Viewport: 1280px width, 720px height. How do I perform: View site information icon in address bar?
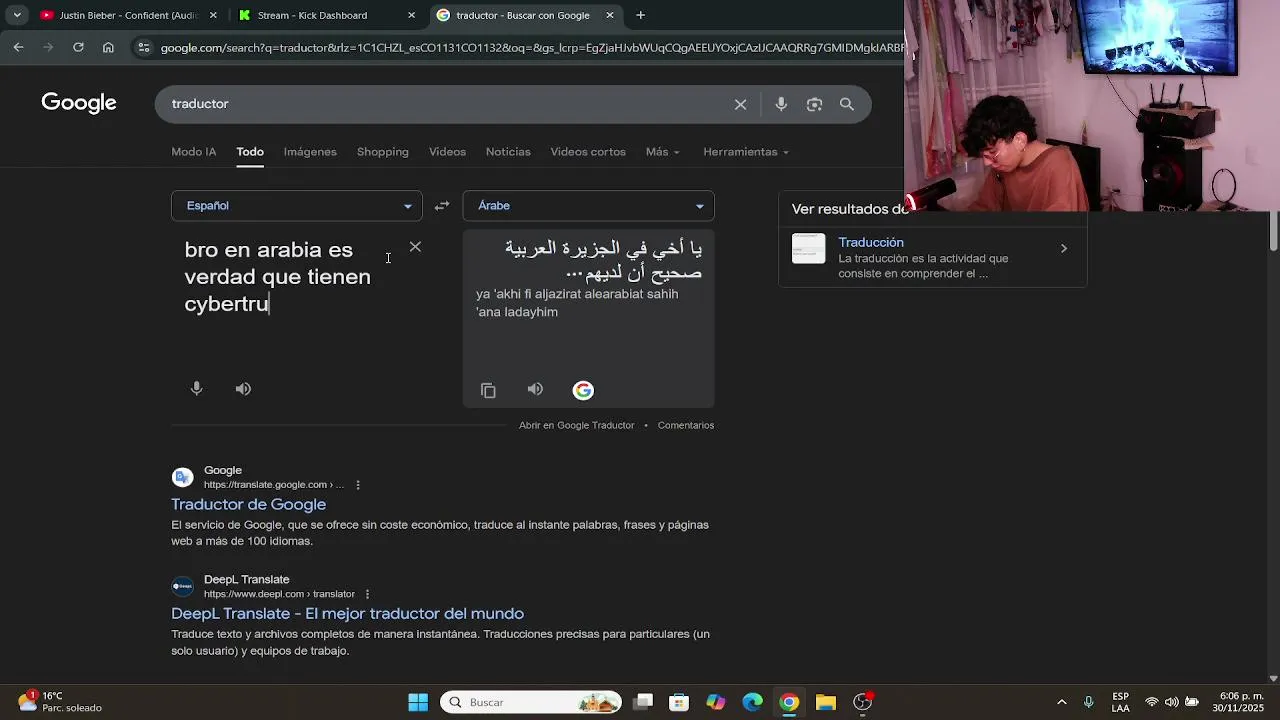[144, 47]
